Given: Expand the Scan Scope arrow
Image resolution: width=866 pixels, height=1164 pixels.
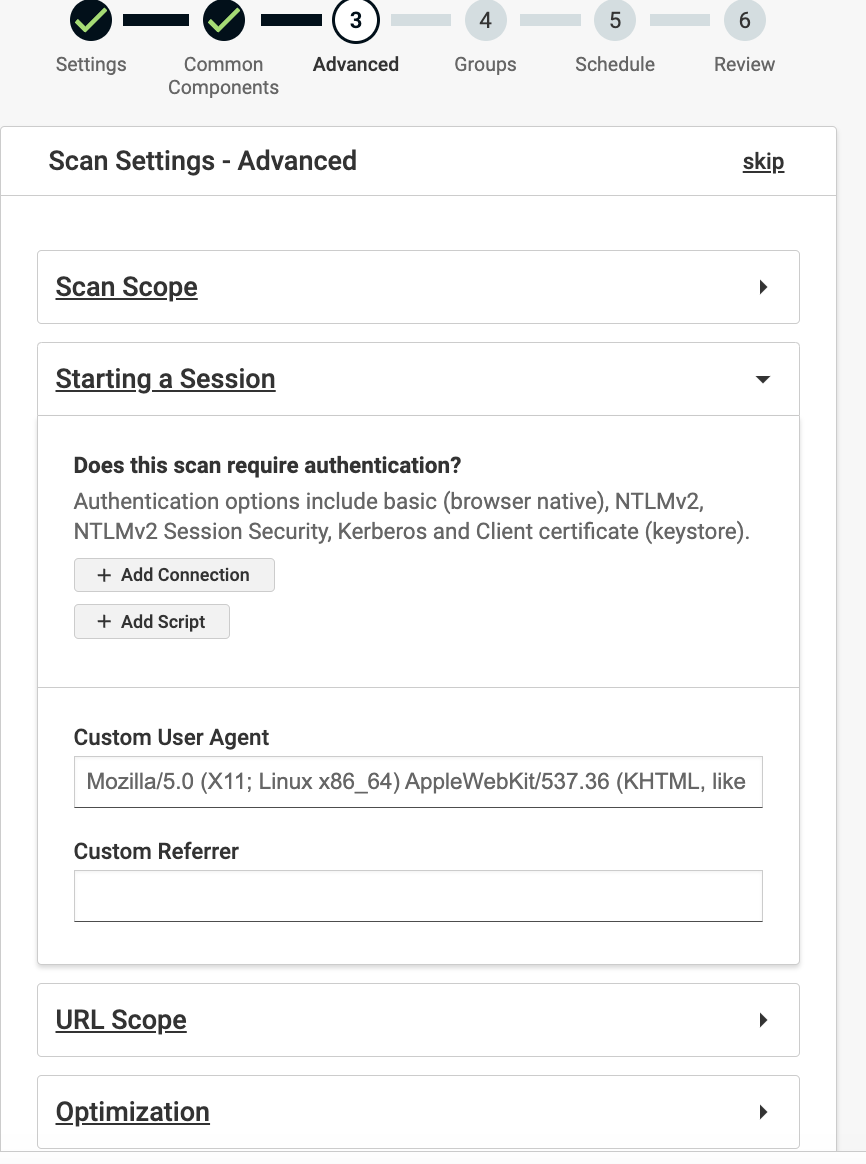Looking at the screenshot, I should [x=763, y=287].
